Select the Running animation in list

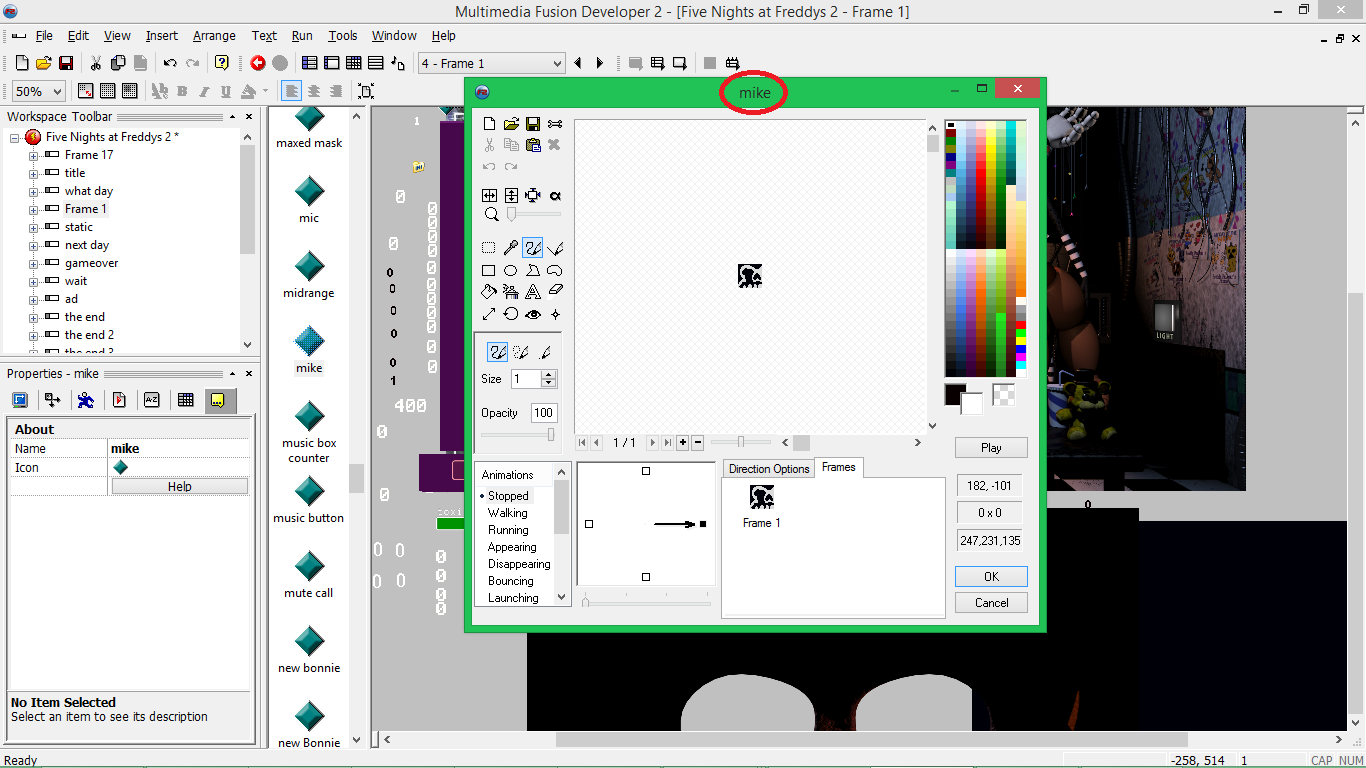coord(508,530)
